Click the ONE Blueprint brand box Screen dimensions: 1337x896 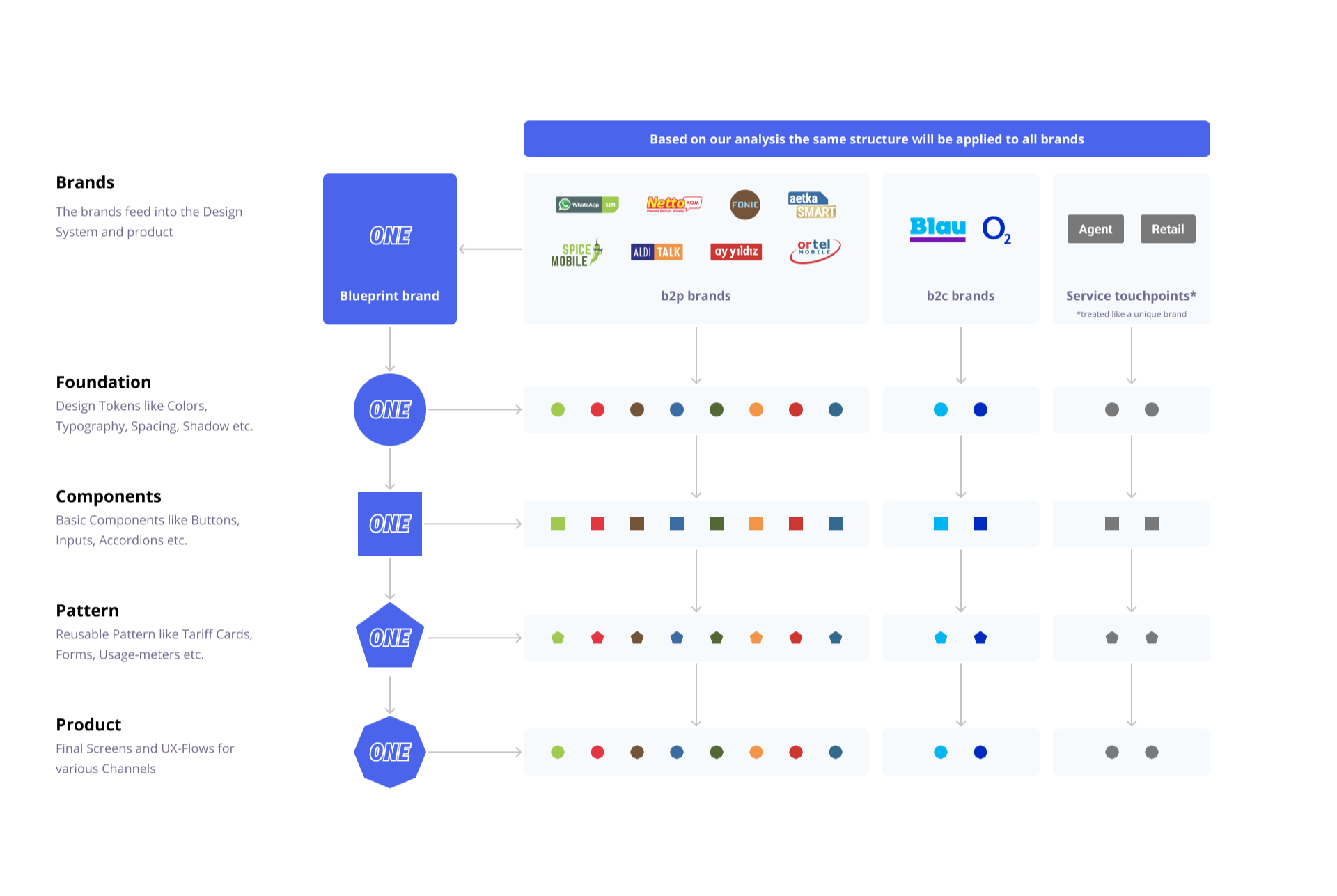click(x=389, y=249)
